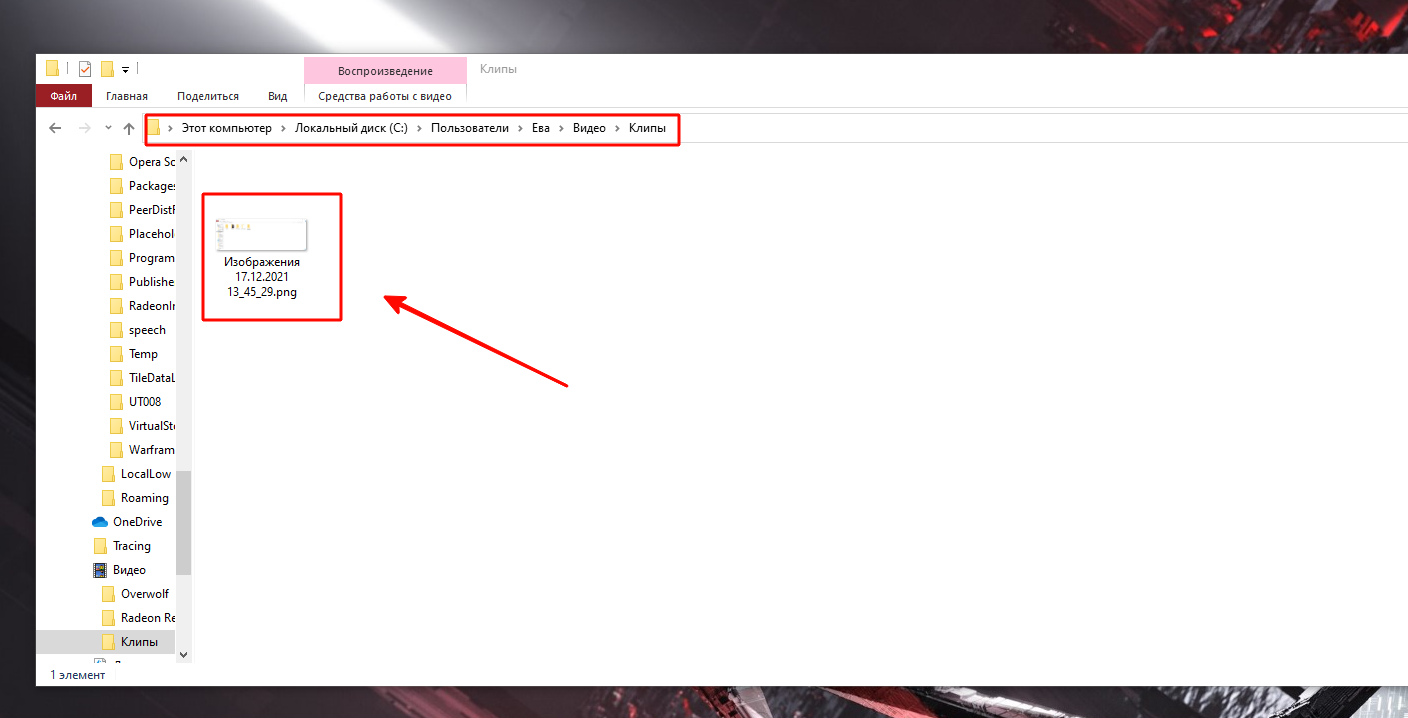
Task: Click the Видео filmstrip icon in the tree
Action: [100, 570]
